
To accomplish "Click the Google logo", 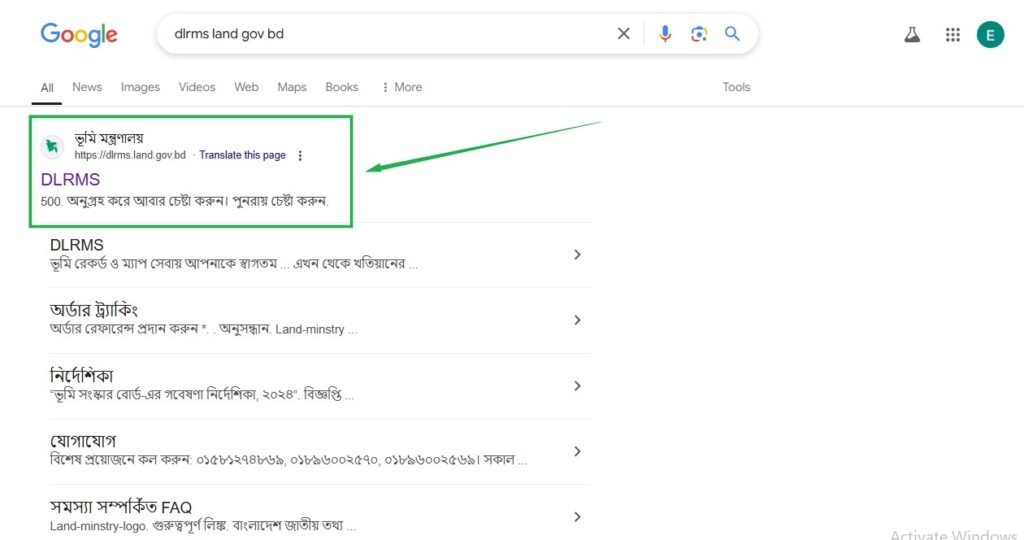I will coord(79,34).
